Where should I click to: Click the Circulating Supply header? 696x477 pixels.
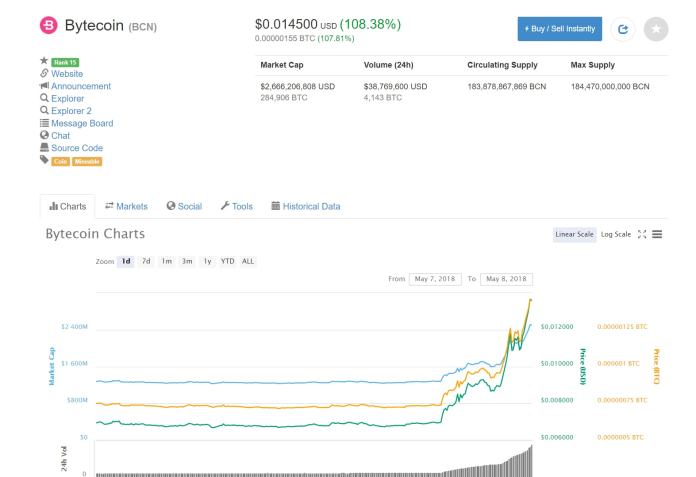point(502,65)
